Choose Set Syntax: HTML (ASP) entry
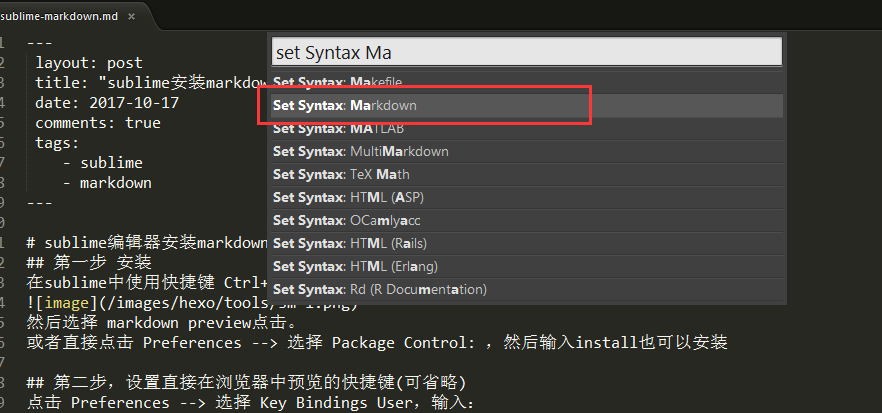882x413 pixels. point(527,197)
